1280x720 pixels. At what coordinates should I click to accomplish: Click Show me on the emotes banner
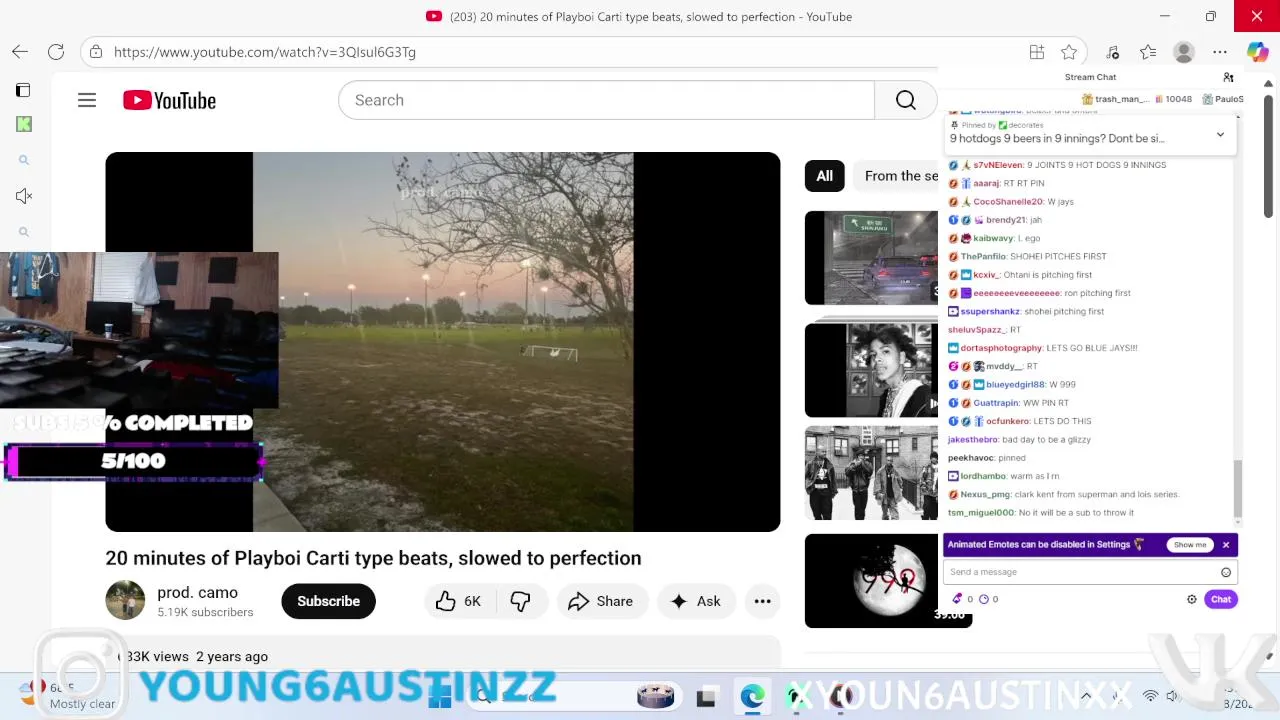(x=1190, y=545)
